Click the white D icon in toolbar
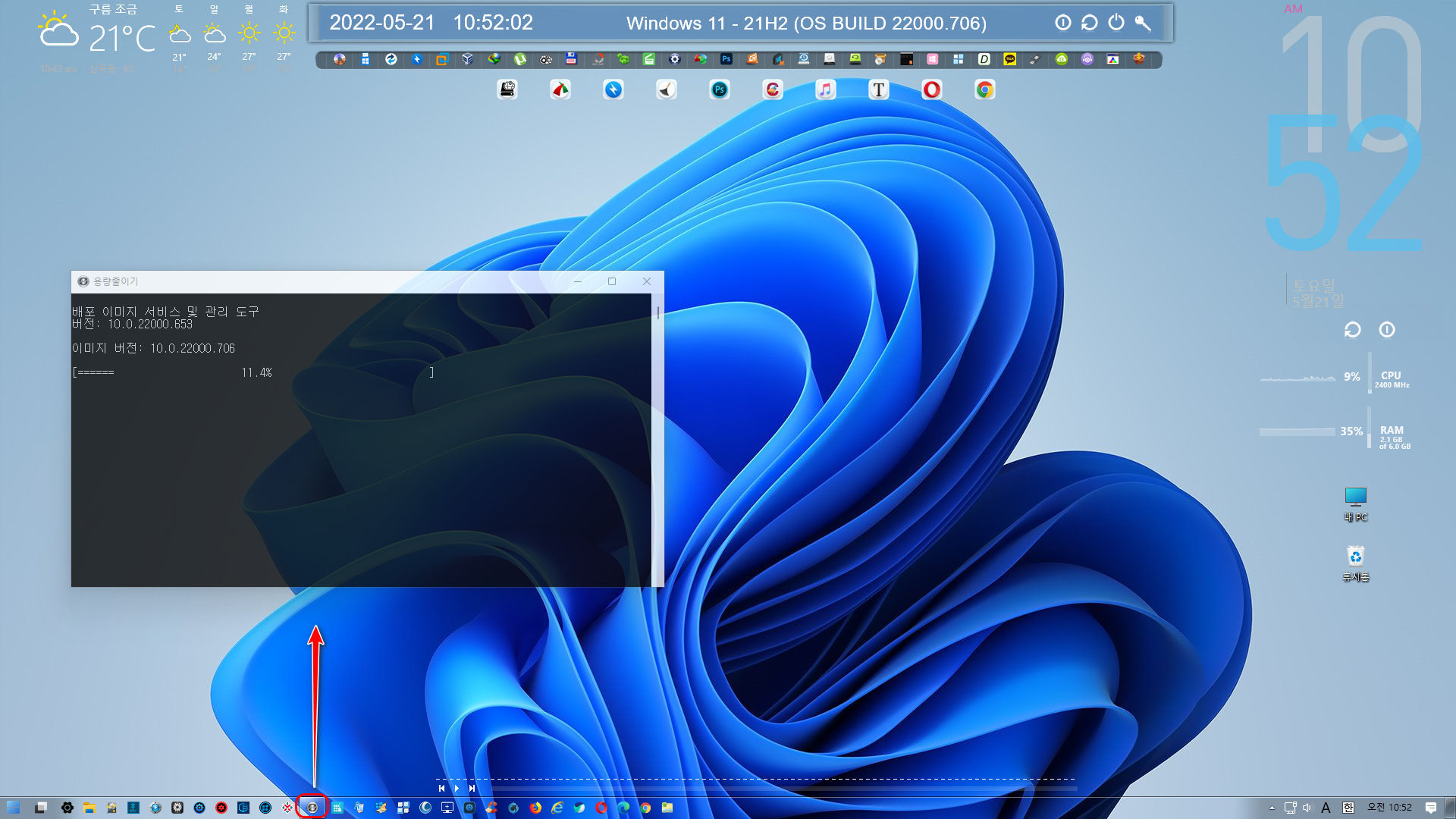The width and height of the screenshot is (1456, 819). (984, 59)
